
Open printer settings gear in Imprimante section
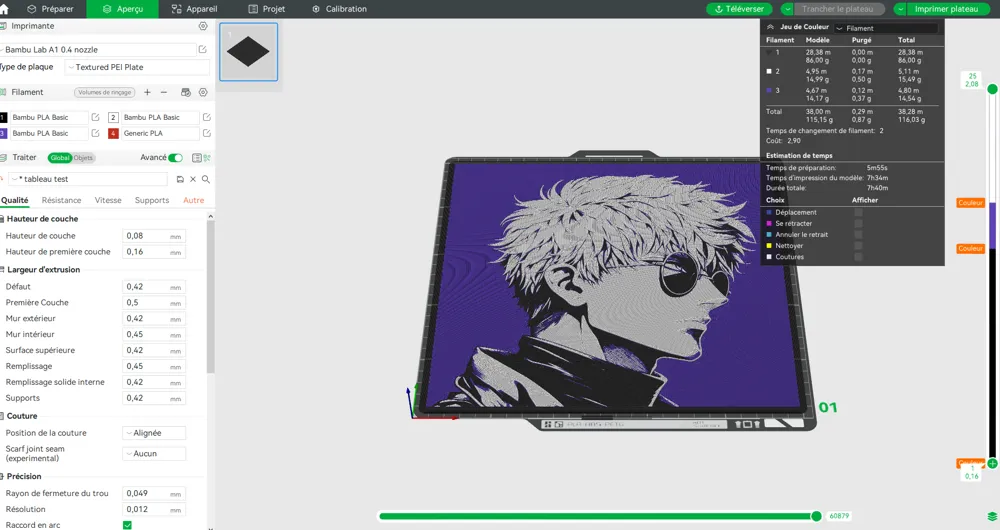(x=203, y=27)
